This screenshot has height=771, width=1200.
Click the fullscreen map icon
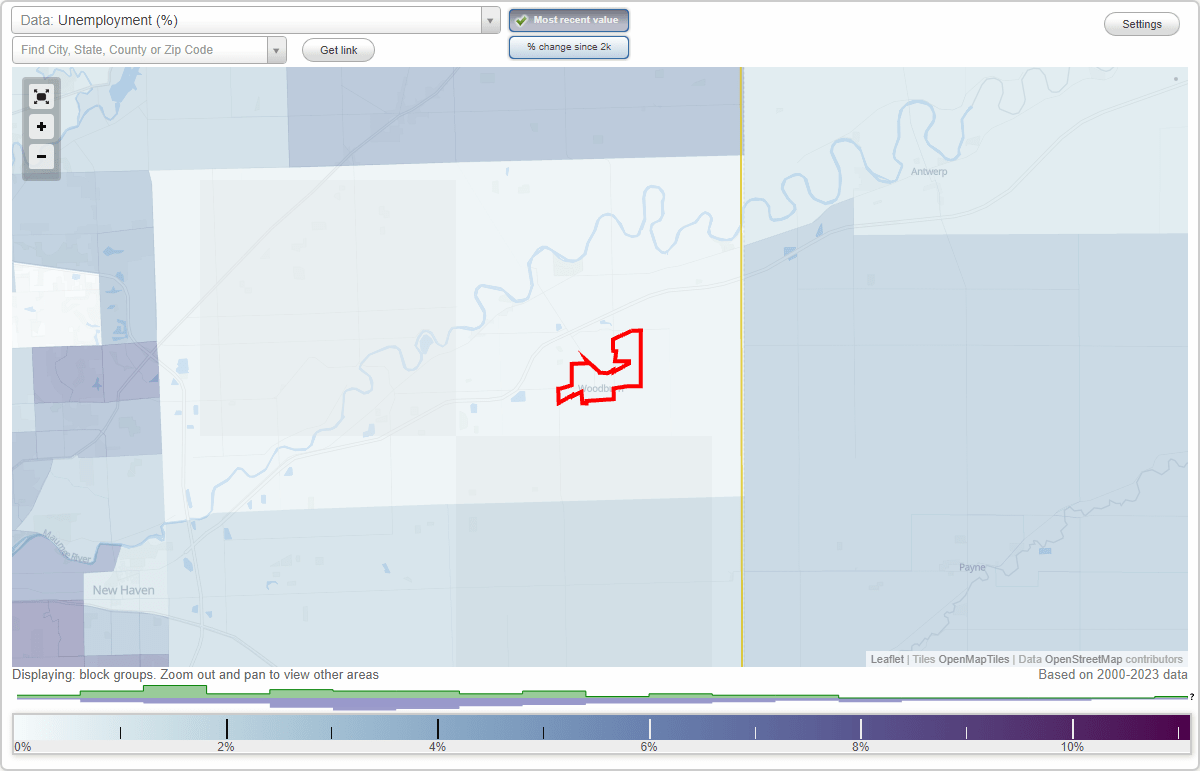[x=41, y=96]
